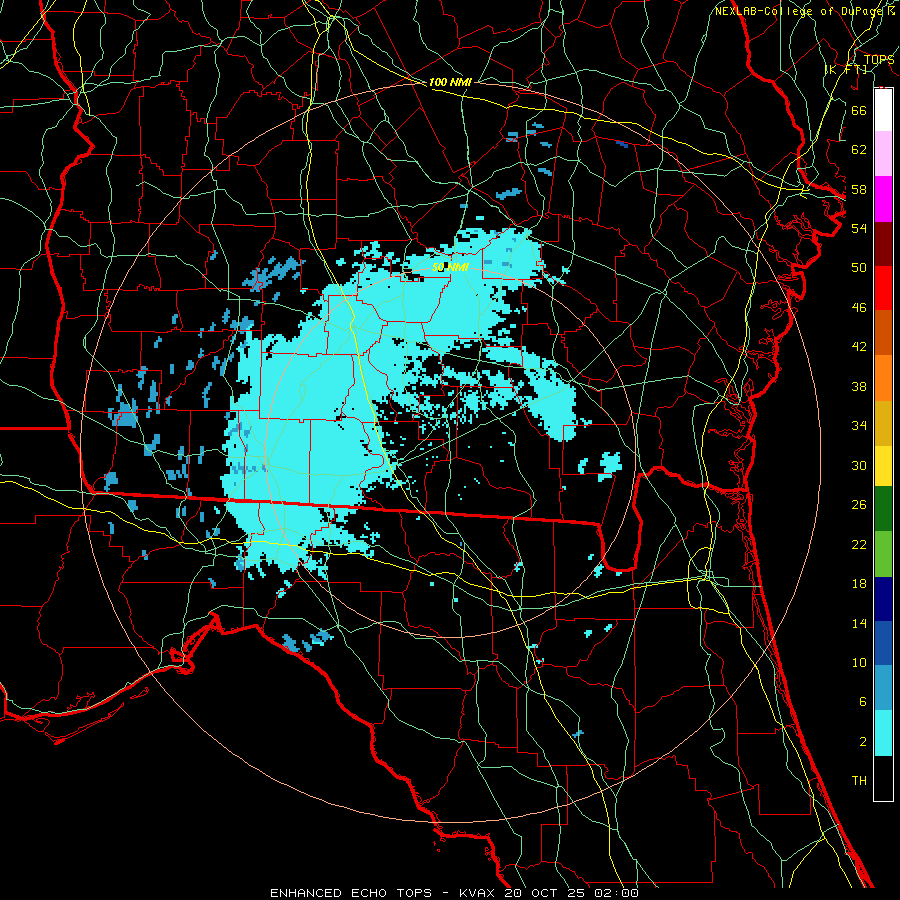
Task: Click the dark red swatch above 50
Action: [x=883, y=244]
